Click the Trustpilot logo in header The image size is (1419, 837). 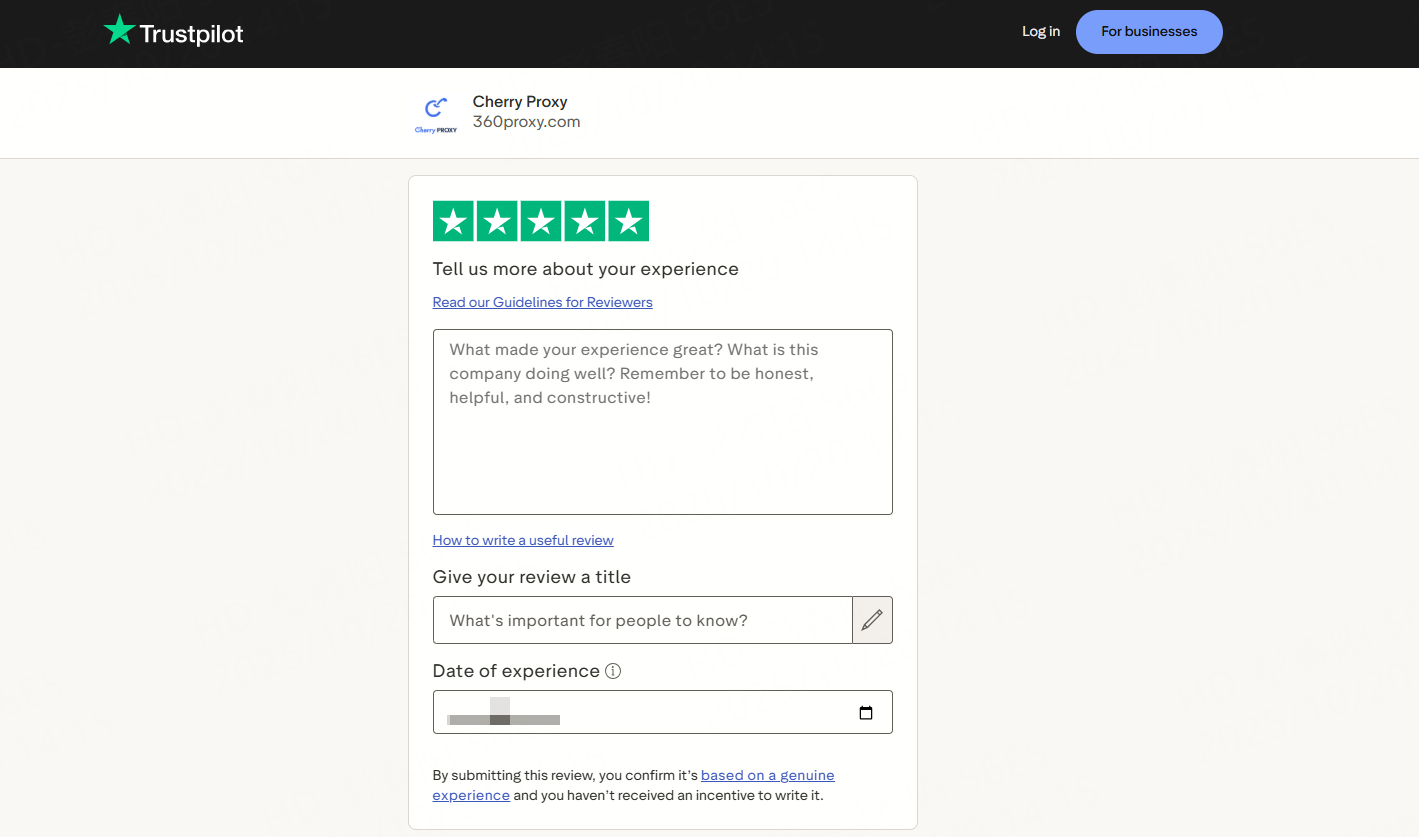pos(174,32)
